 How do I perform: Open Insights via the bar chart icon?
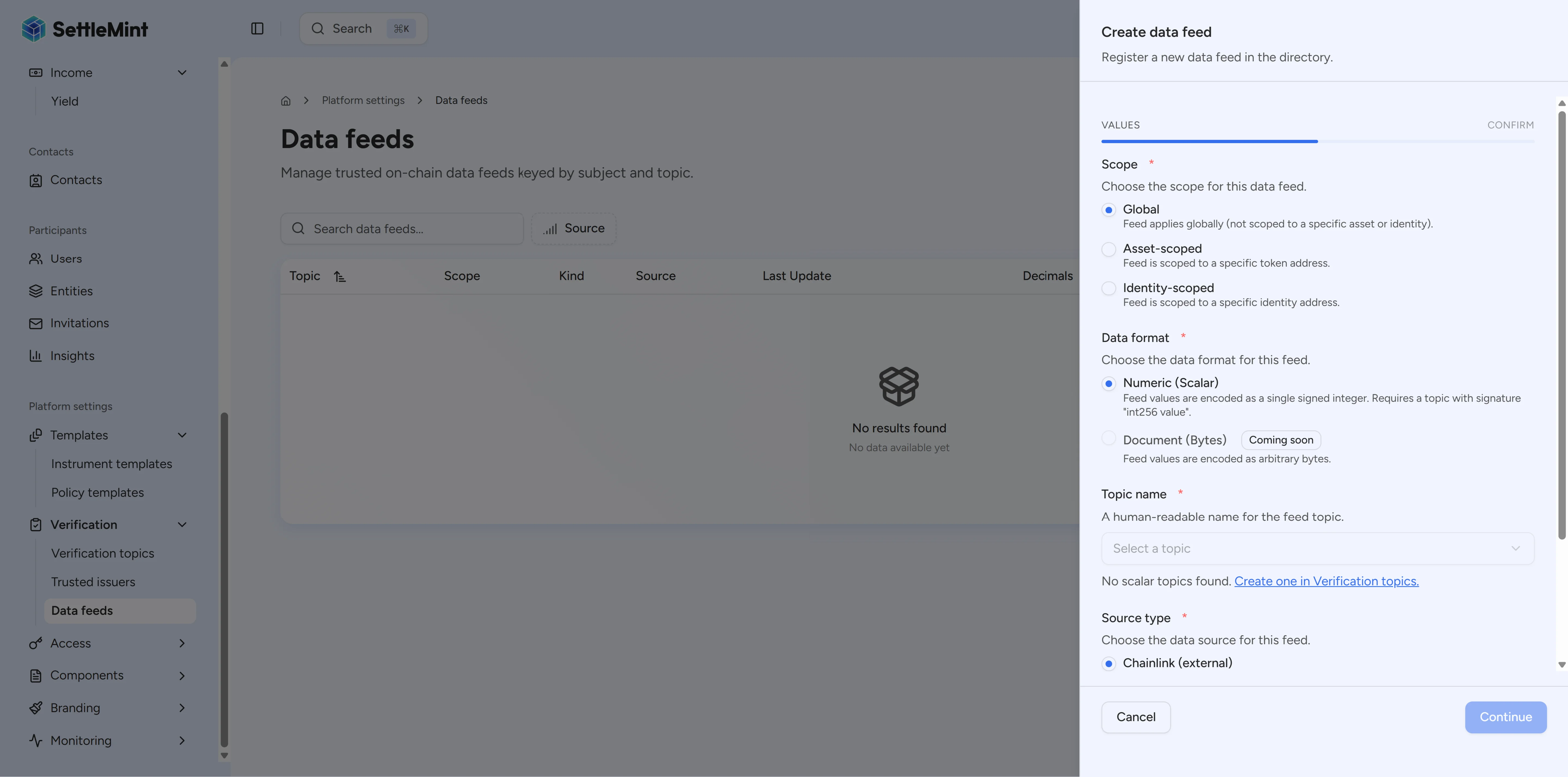tap(36, 355)
